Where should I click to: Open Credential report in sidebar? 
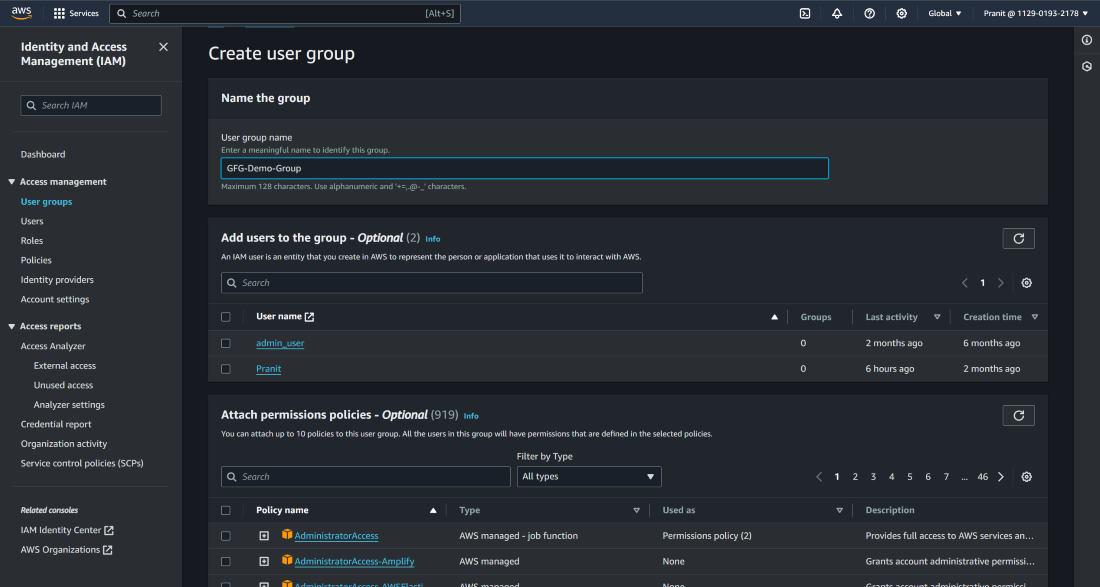[56, 424]
